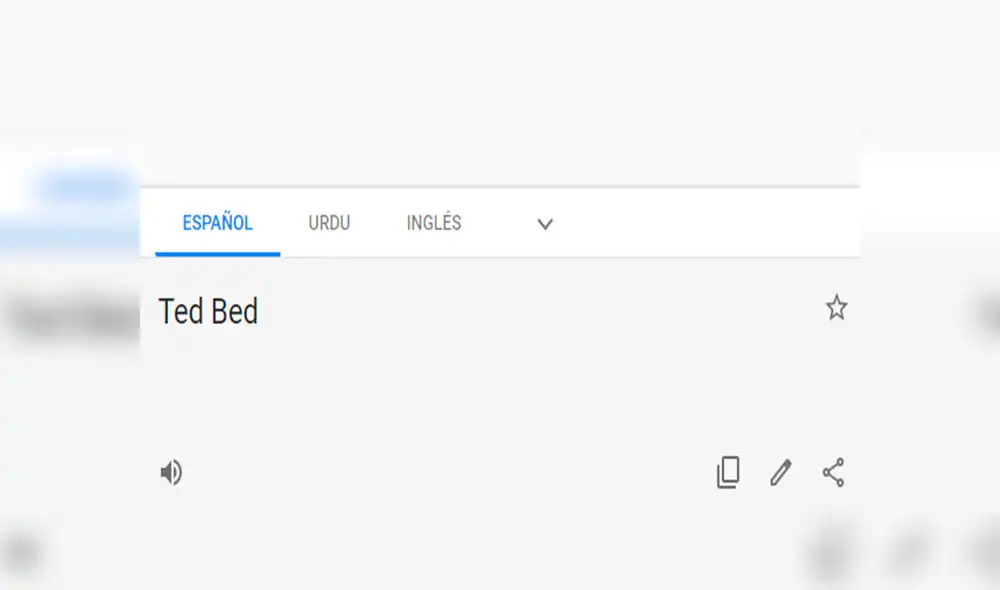The image size is (1000, 590).
Task: Select the INGLÉS language tab
Action: pos(432,224)
